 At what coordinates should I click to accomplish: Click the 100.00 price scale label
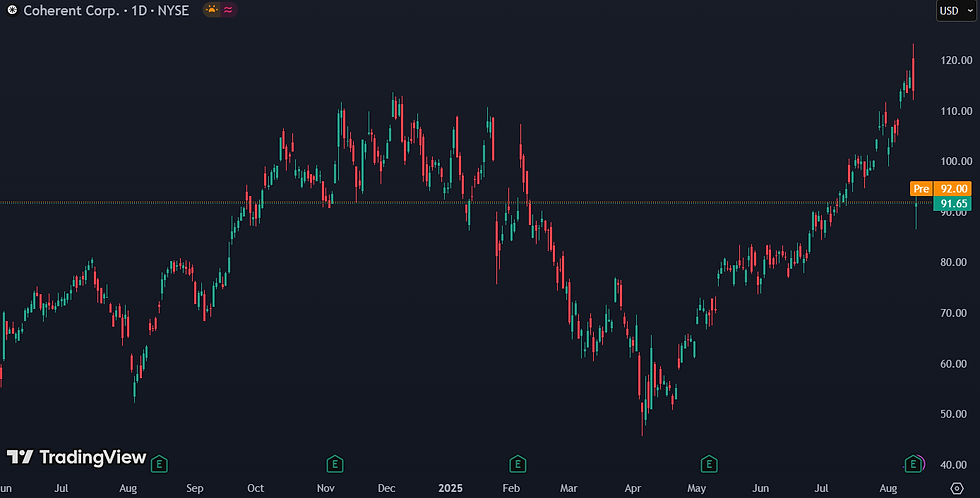(956, 161)
